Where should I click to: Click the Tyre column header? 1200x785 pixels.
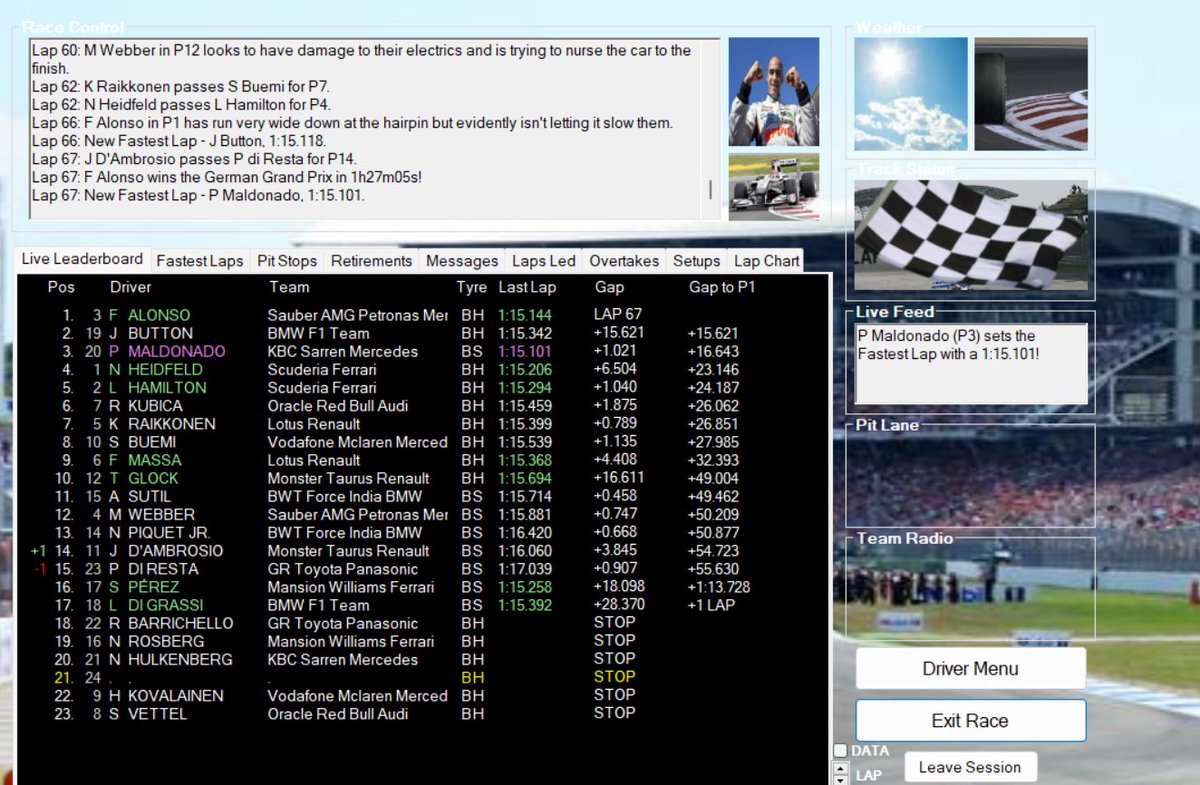point(472,287)
